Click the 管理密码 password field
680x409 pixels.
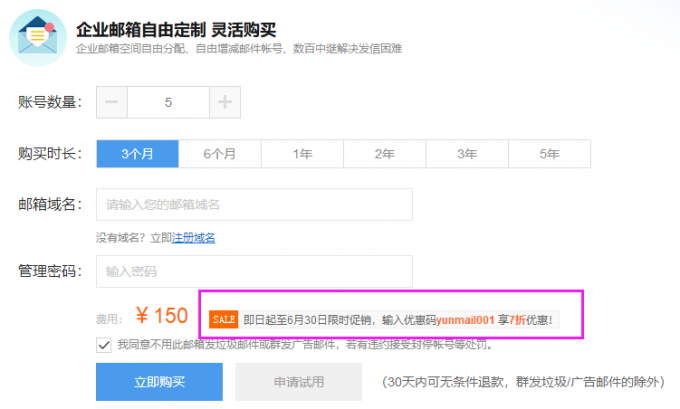(x=254, y=271)
